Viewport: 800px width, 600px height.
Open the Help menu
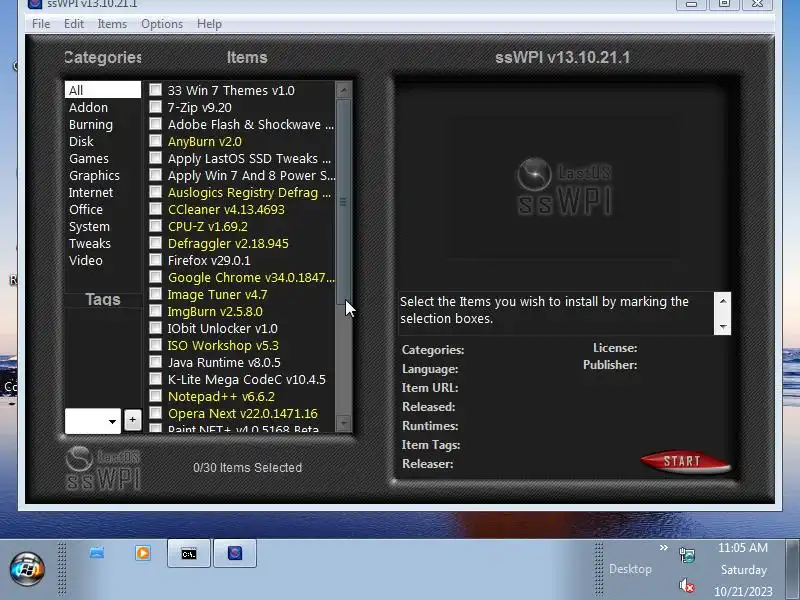(x=209, y=24)
